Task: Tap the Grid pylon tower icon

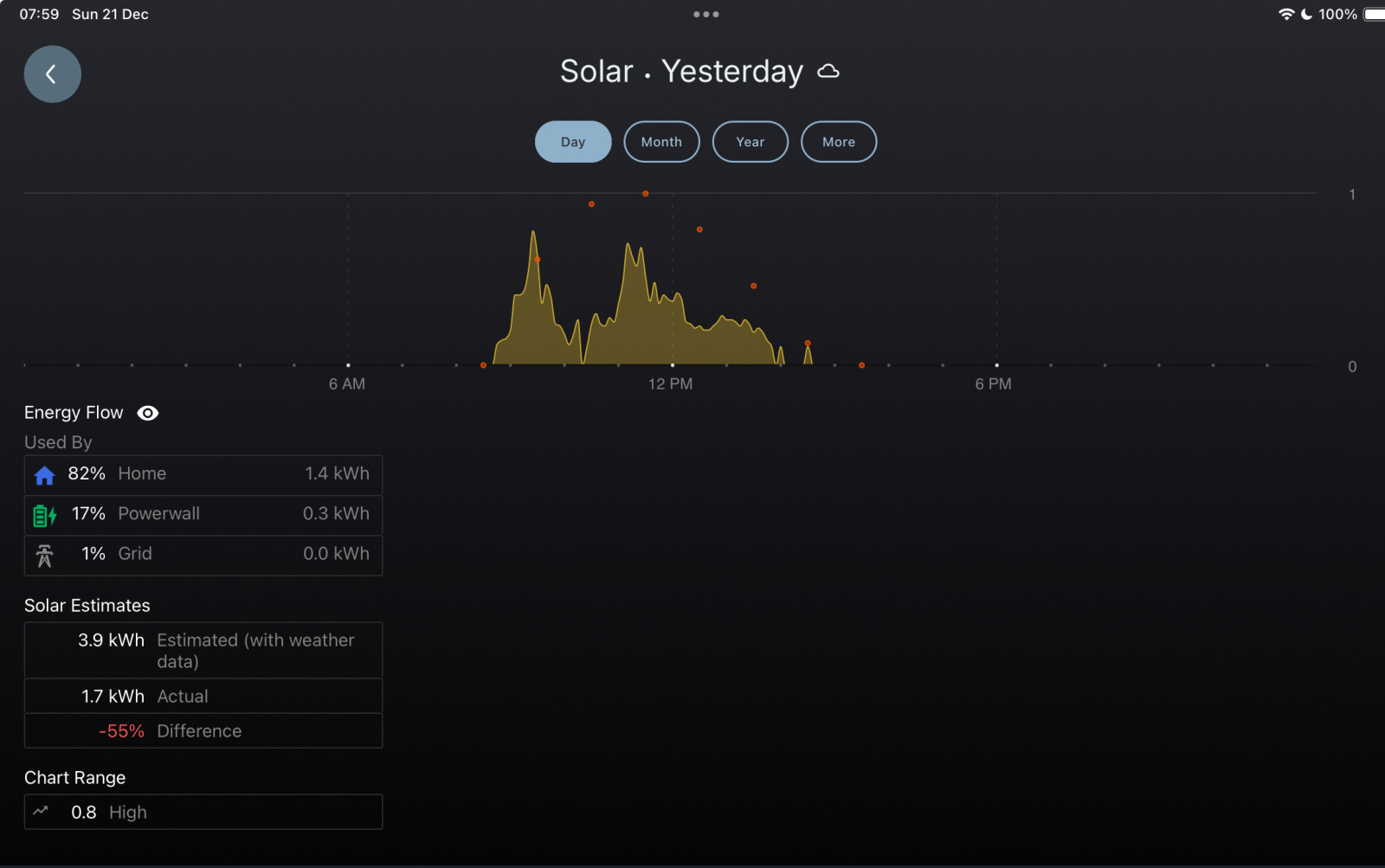Action: coord(44,555)
